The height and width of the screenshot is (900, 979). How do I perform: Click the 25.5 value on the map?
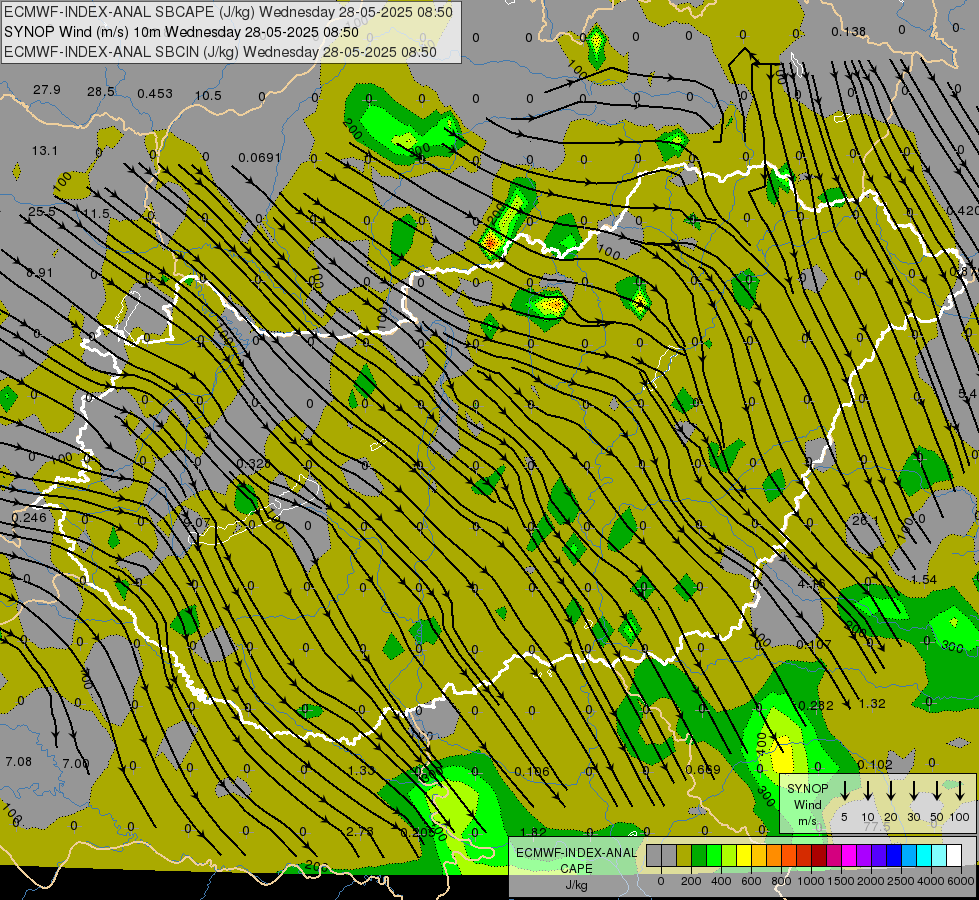point(42,212)
